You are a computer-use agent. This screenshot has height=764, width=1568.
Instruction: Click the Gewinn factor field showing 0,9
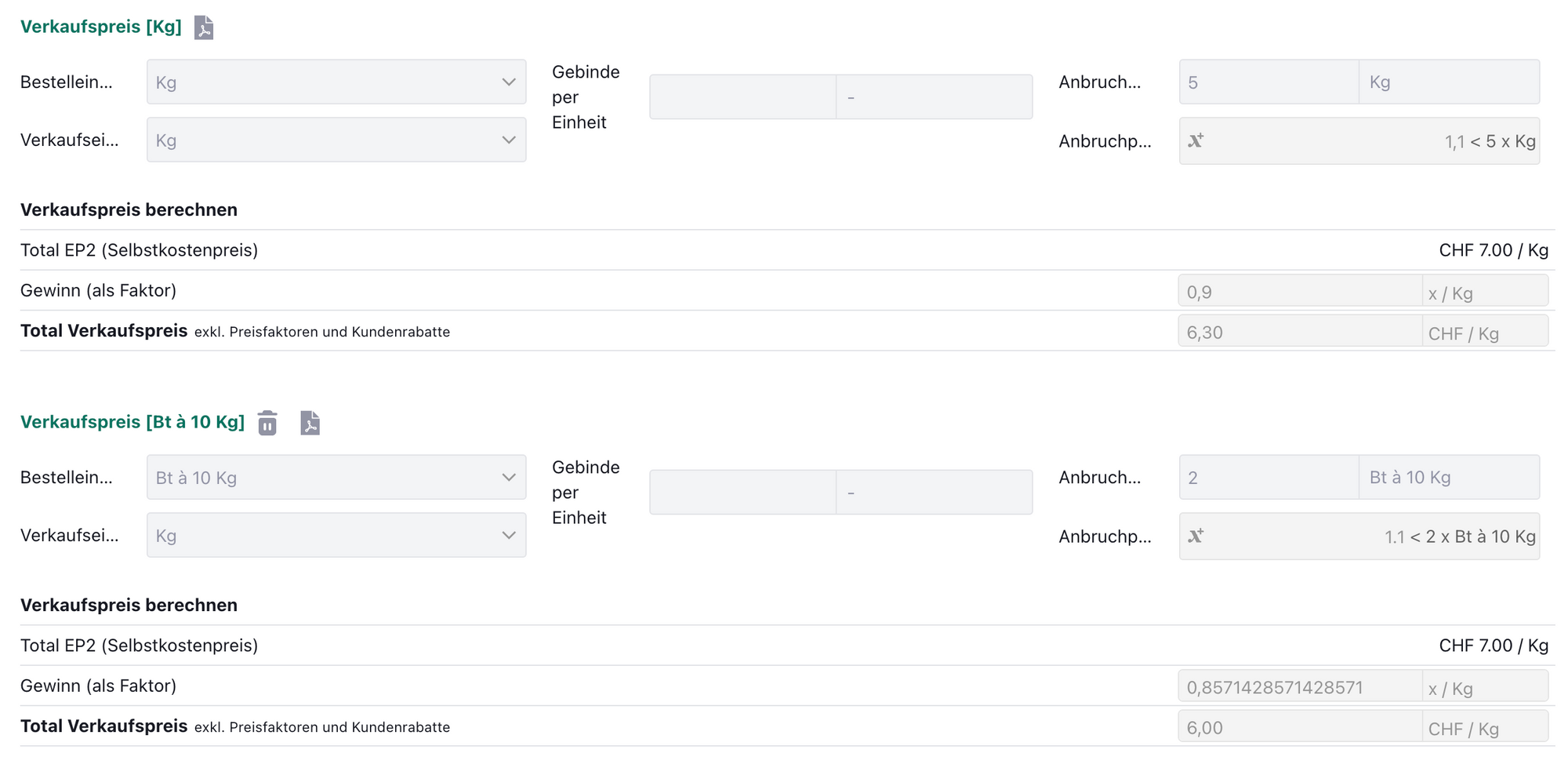[x=1299, y=293]
